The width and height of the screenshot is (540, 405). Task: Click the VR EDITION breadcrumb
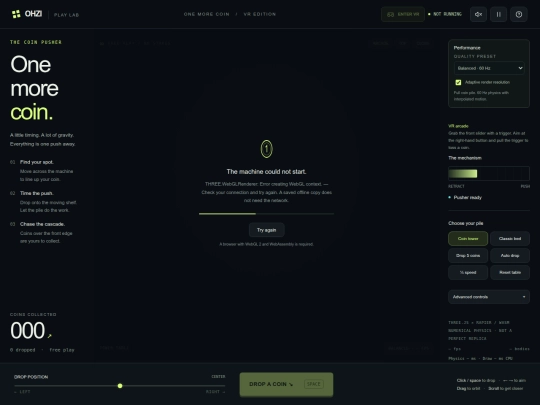260,14
